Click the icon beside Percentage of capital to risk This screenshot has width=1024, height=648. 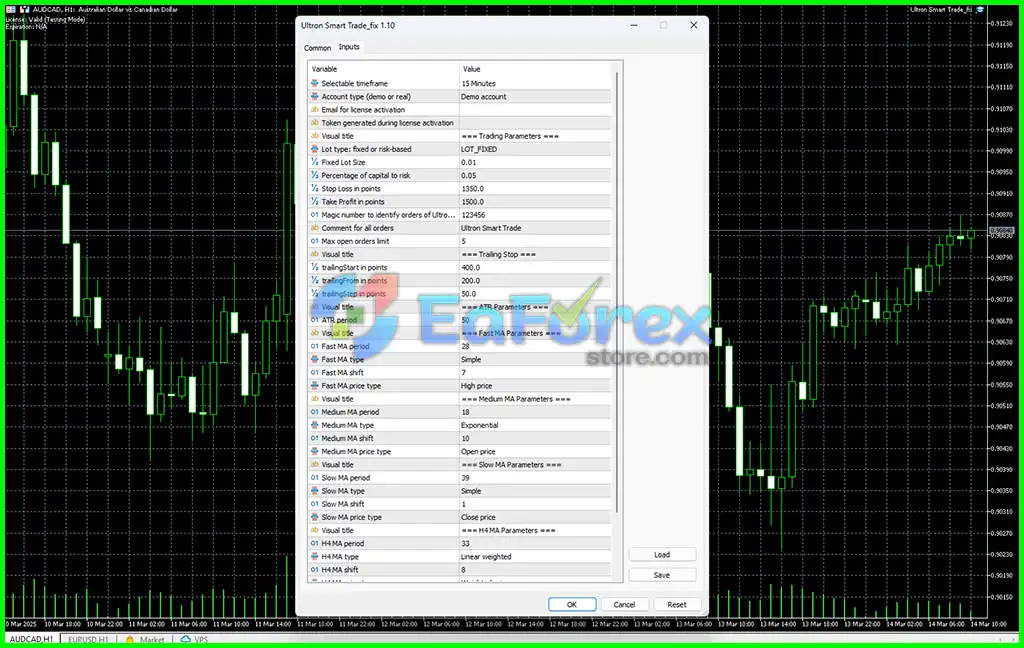click(315, 175)
